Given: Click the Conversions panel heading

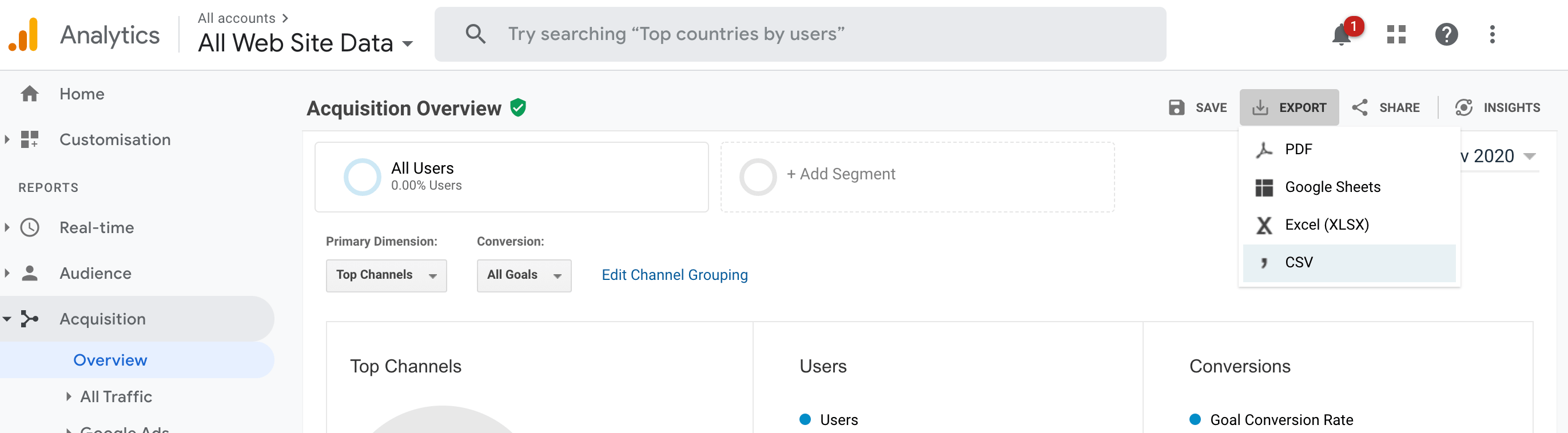Looking at the screenshot, I should coord(1240,366).
